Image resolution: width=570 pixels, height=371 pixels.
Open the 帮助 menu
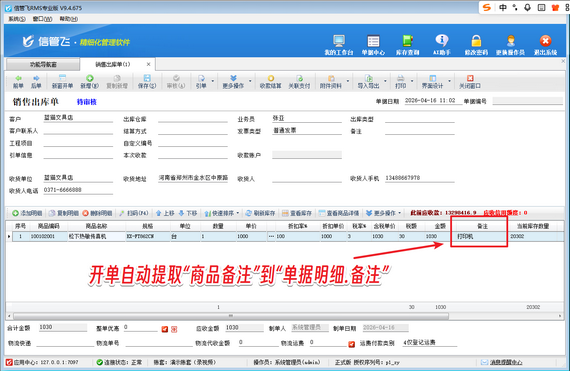click(68, 19)
